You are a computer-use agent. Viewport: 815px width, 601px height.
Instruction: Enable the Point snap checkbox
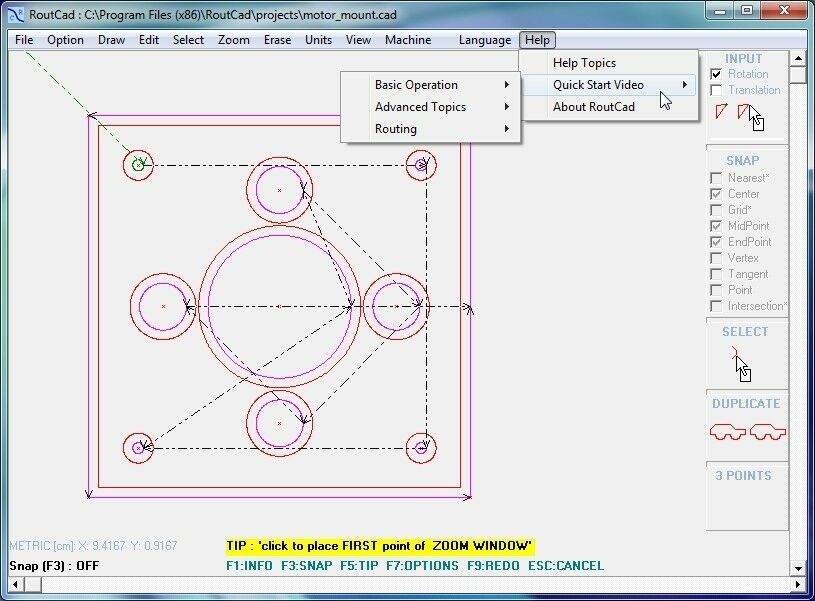[716, 290]
